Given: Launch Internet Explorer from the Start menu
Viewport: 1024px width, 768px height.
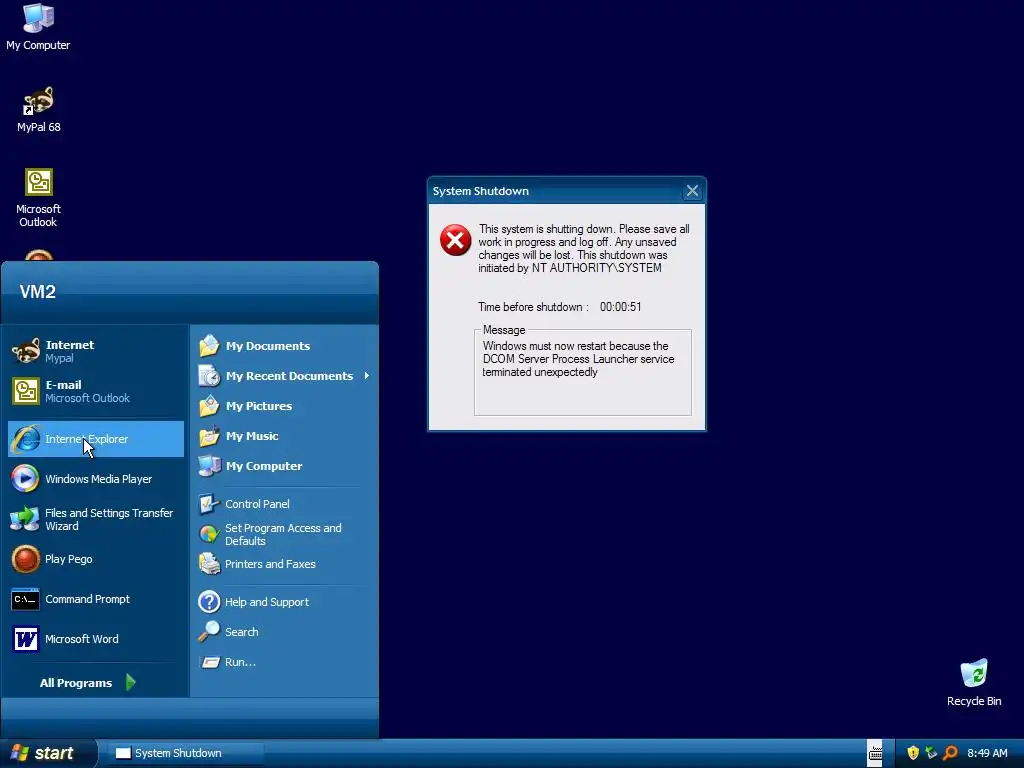Looking at the screenshot, I should tap(96, 439).
